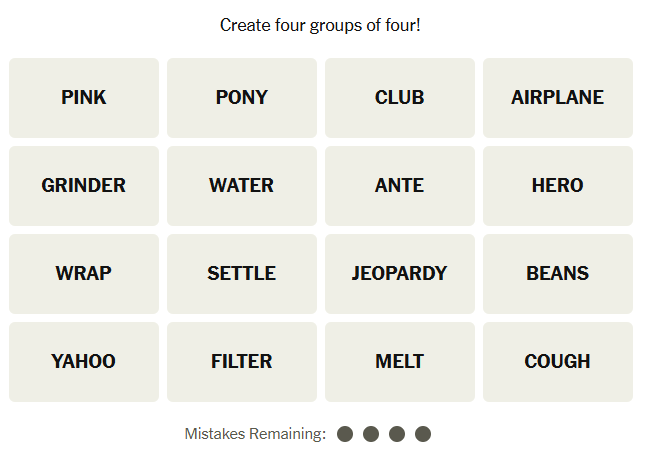Click the "Mistakes Remaining:" label

[x=255, y=434]
